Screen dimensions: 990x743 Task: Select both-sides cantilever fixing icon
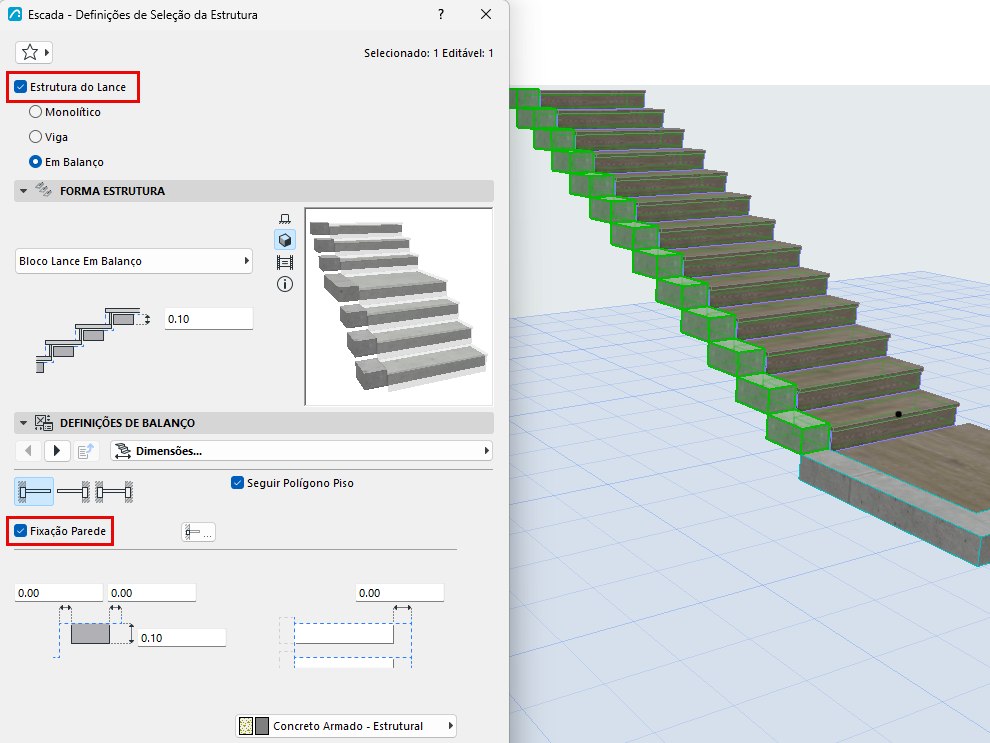point(114,491)
